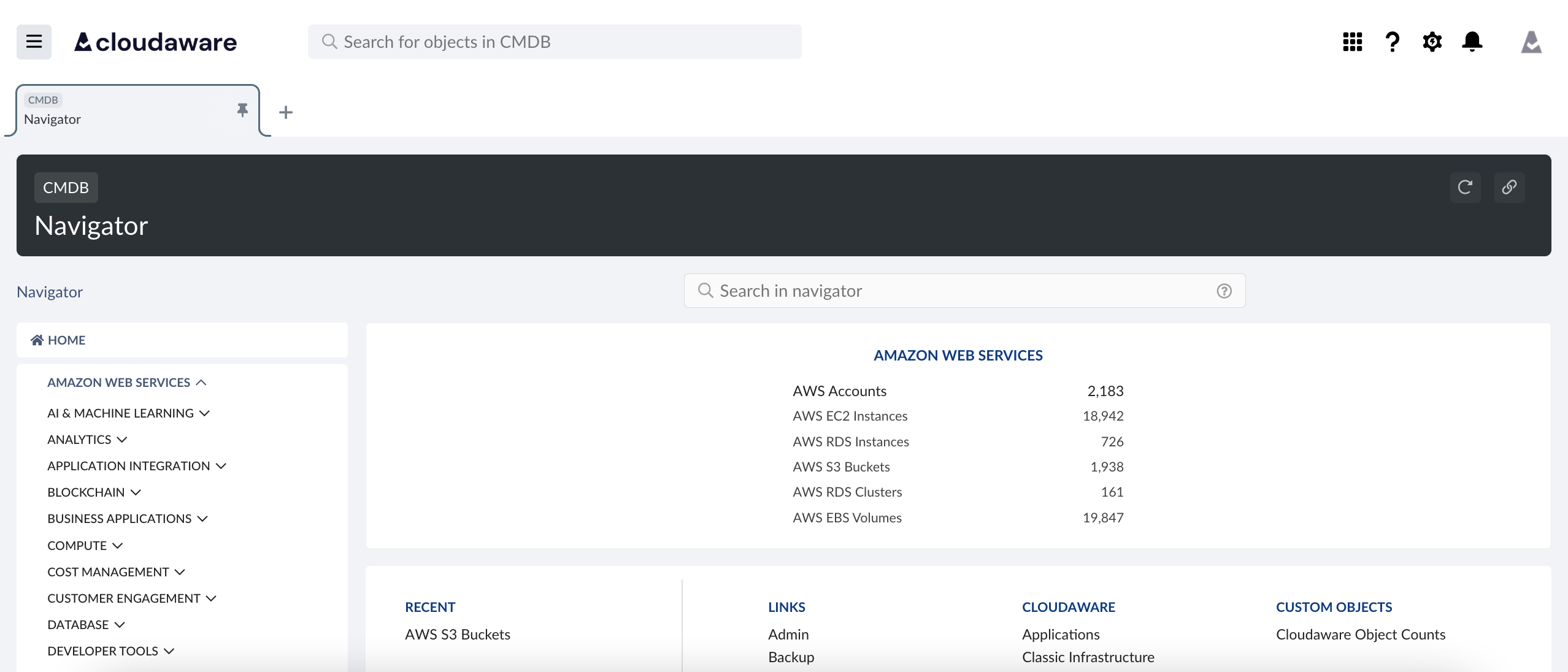Open the settings gear icon

(x=1432, y=42)
